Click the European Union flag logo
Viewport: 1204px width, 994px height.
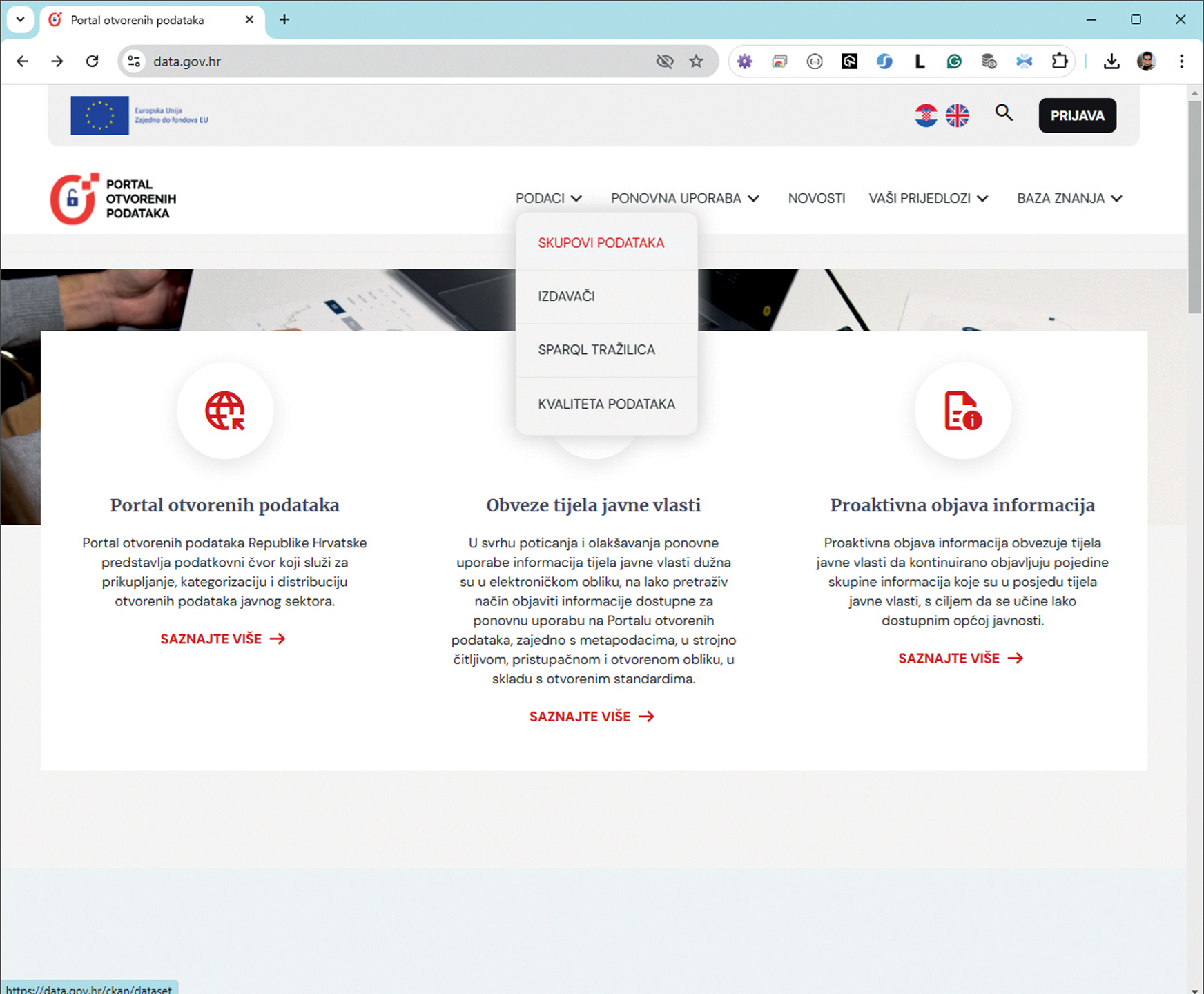click(x=100, y=115)
